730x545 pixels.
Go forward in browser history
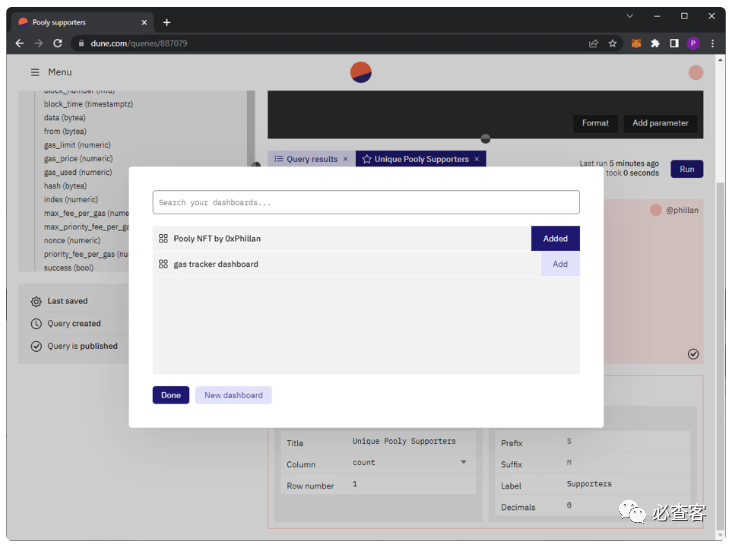[39, 43]
